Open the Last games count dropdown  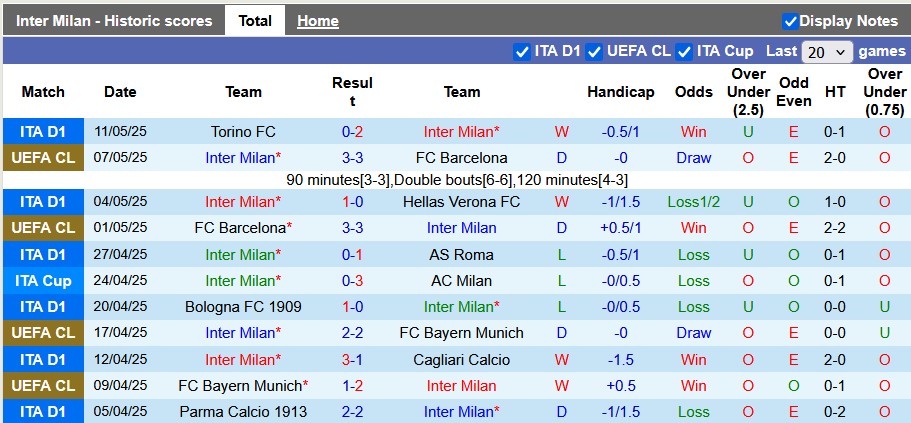827,52
